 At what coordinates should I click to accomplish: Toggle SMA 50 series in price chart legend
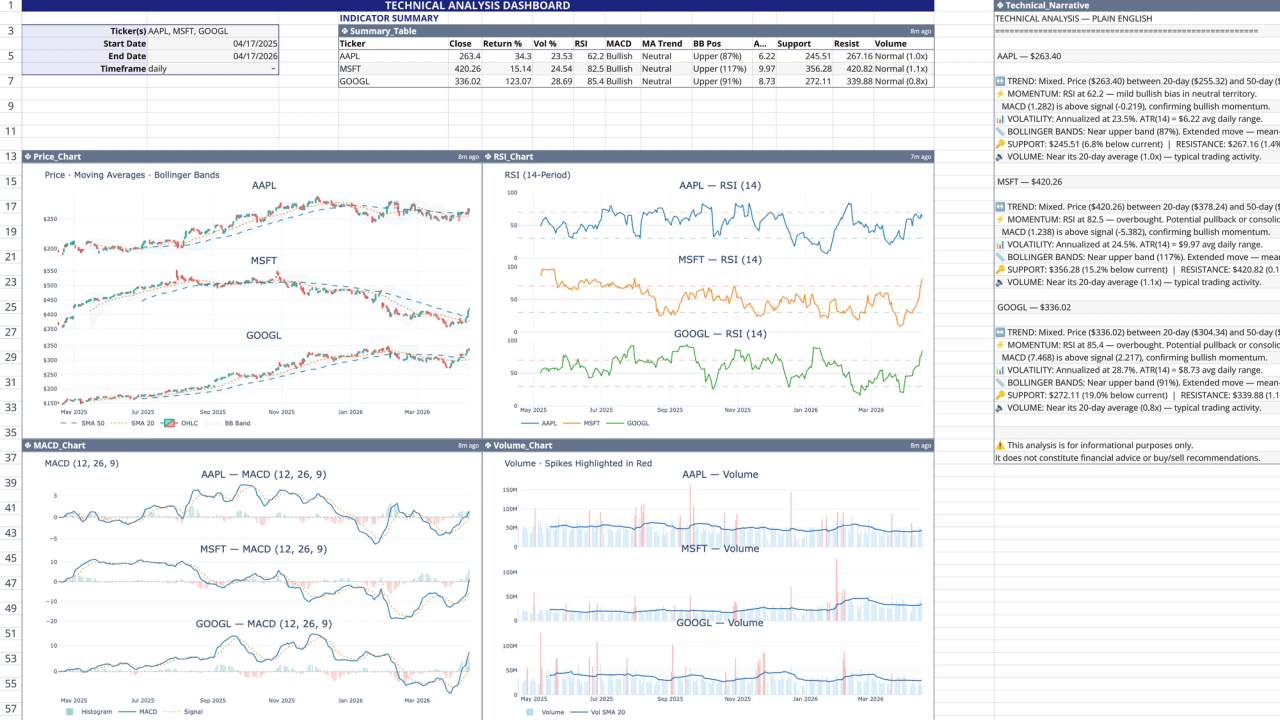[x=84, y=423]
